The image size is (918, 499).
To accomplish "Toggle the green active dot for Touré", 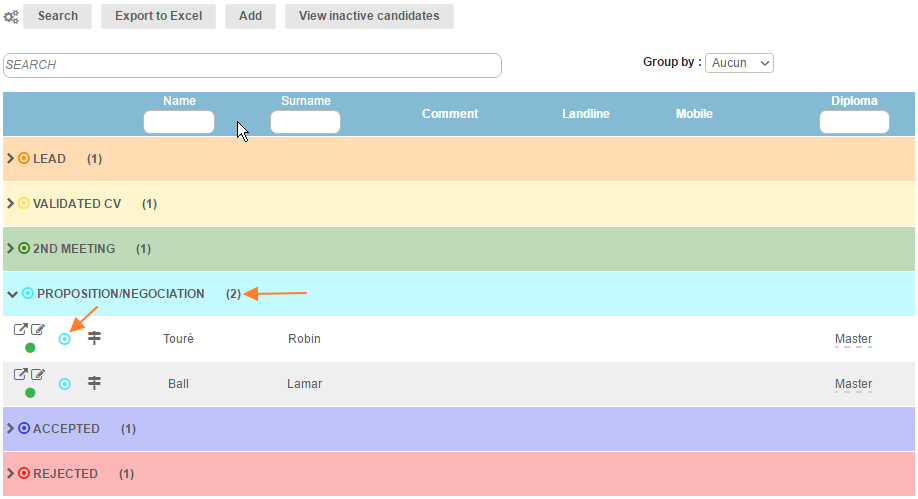I will click(x=30, y=348).
